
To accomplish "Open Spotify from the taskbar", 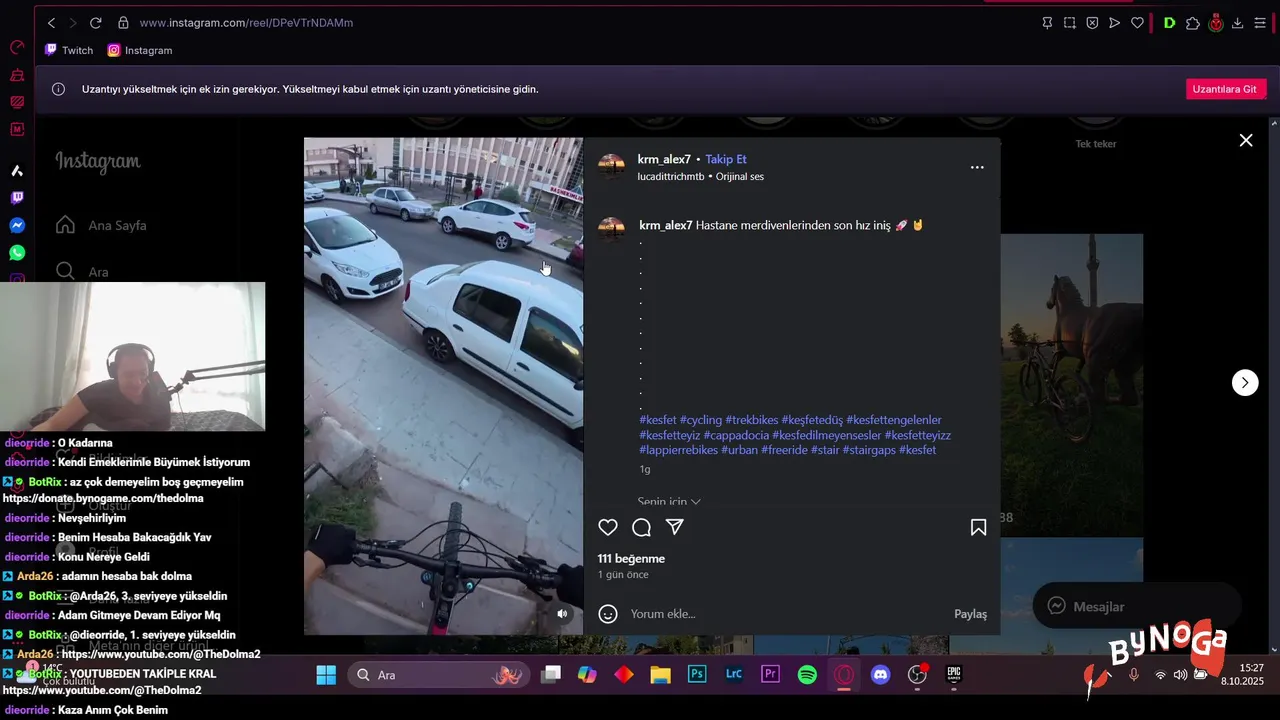I will 807,675.
